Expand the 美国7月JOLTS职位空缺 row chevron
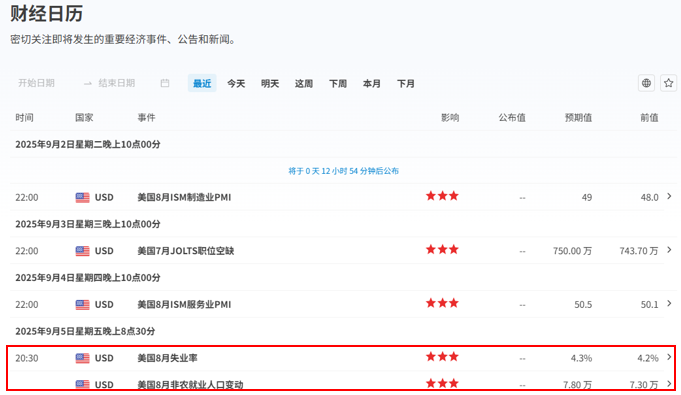The height and width of the screenshot is (395, 681). tap(669, 250)
